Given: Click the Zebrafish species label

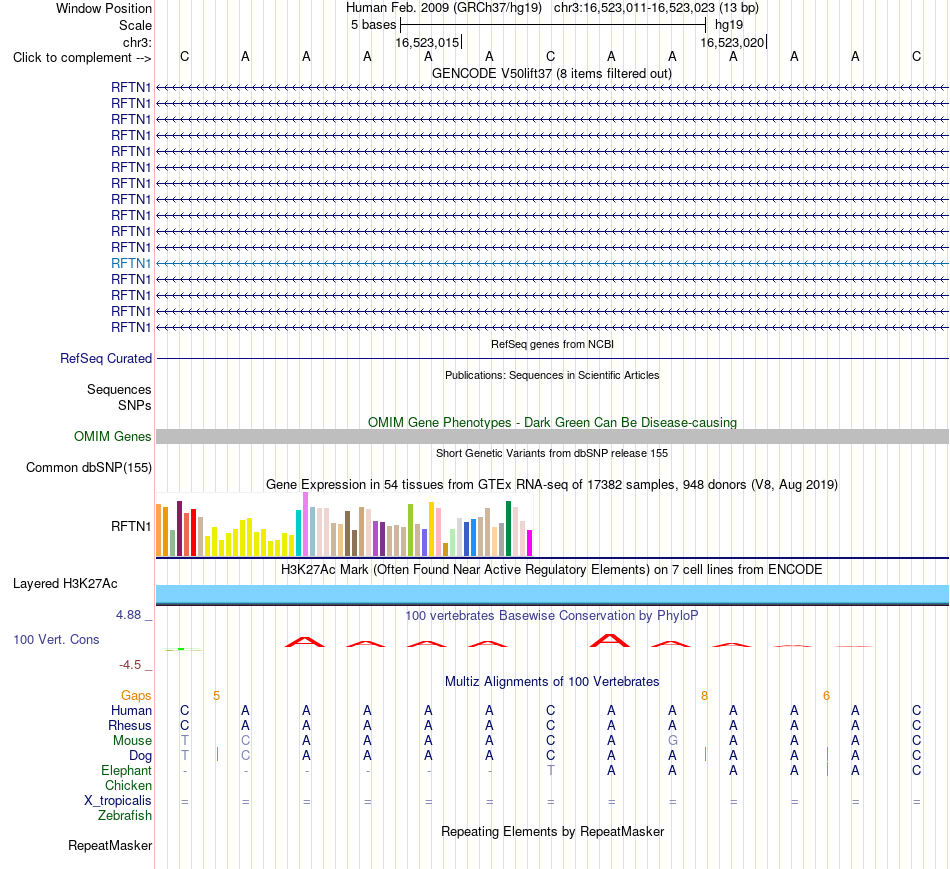Looking at the screenshot, I should tap(125, 816).
